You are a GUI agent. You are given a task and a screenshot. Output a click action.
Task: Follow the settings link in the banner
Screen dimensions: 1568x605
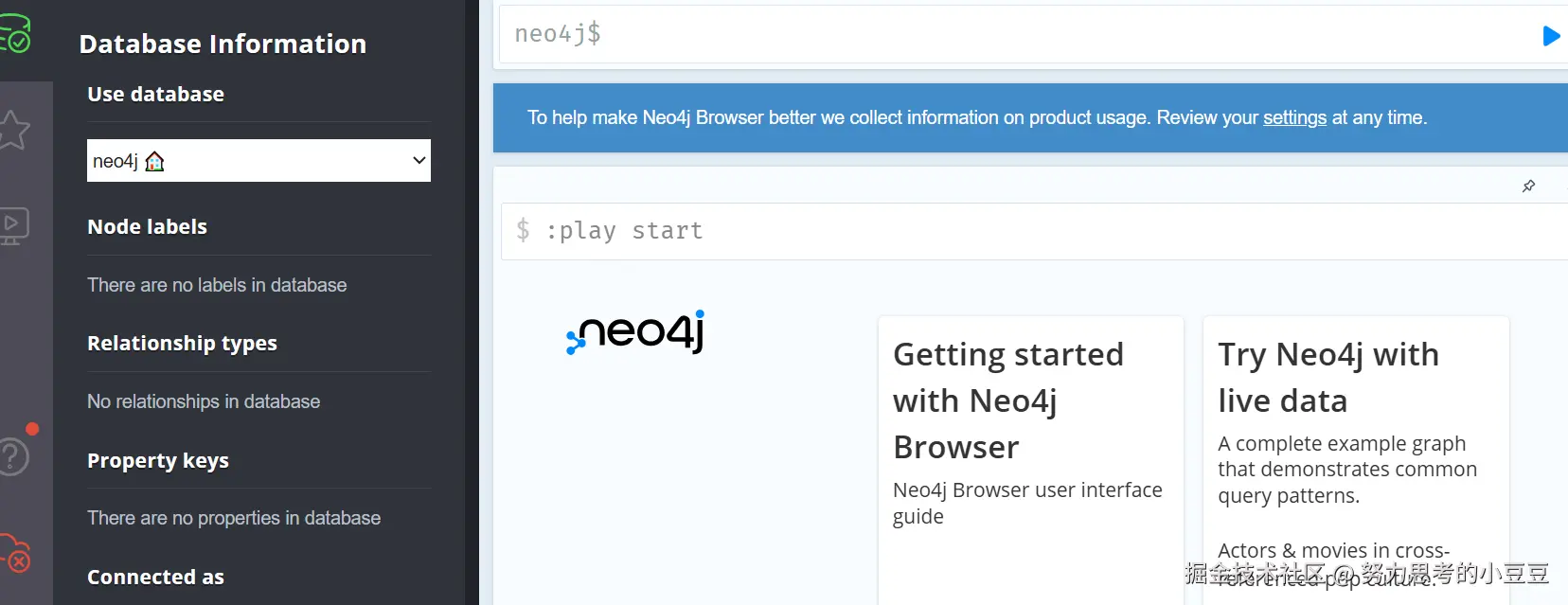[x=1294, y=117]
